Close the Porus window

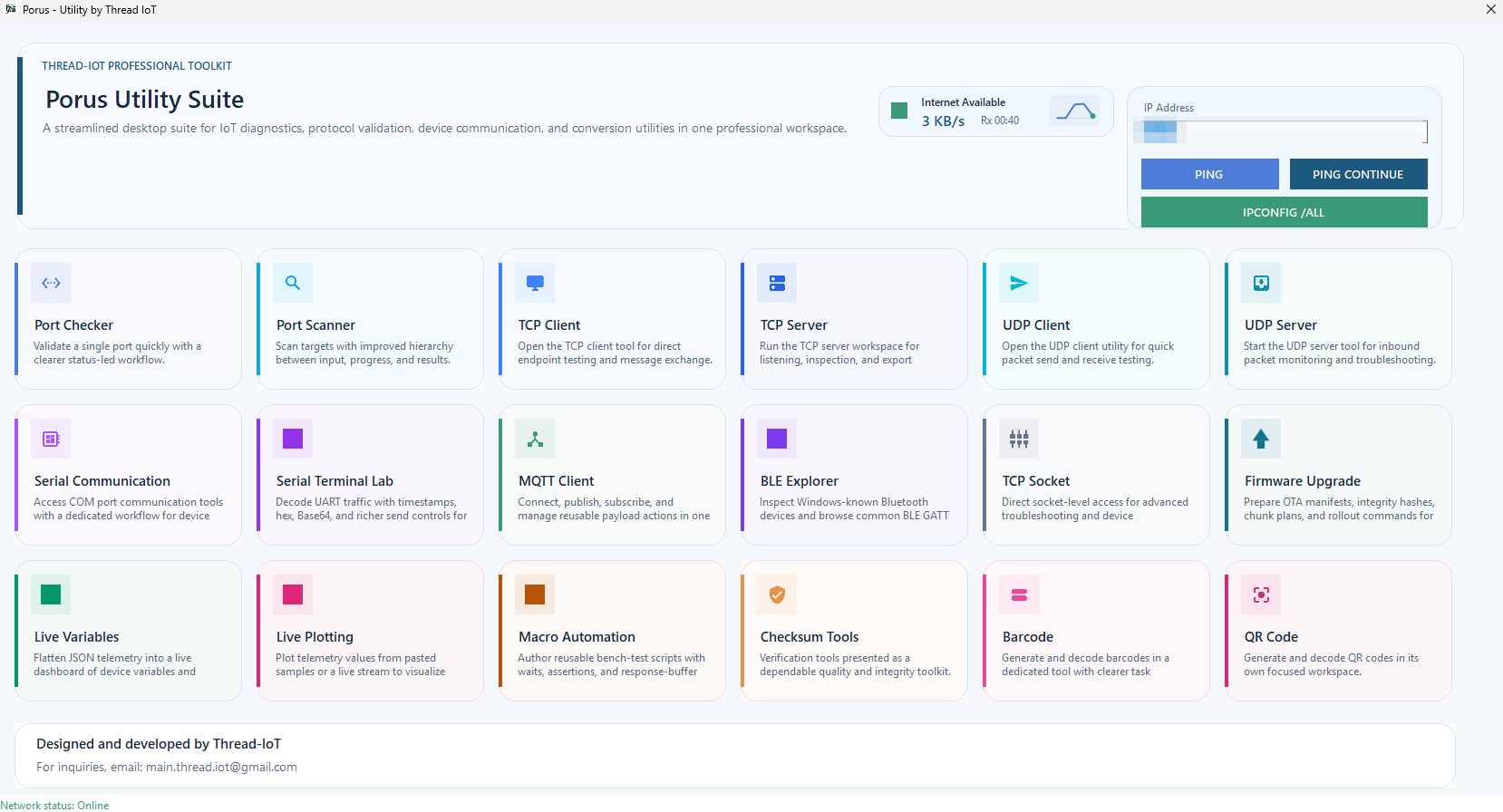[1490, 9]
